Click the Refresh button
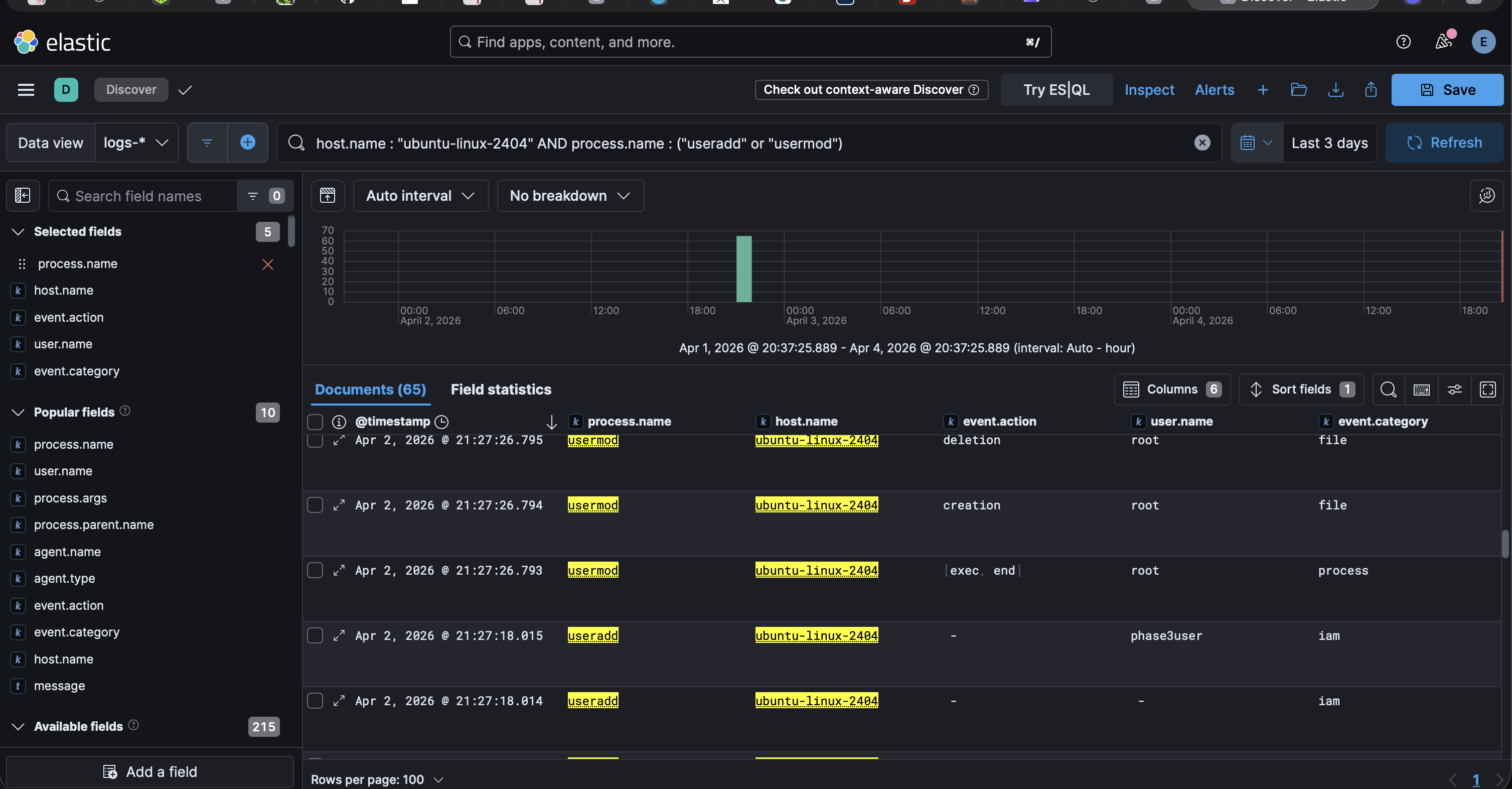 (1444, 143)
